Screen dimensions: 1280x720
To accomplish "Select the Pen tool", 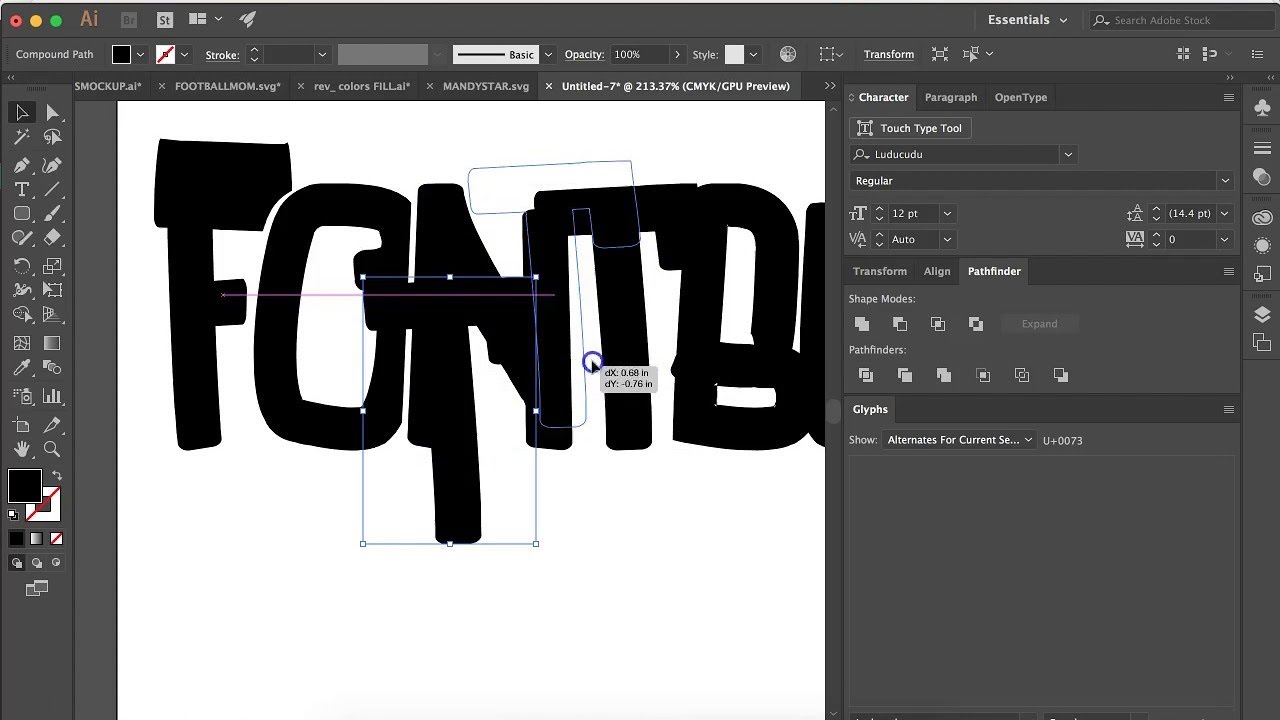I will 22,165.
